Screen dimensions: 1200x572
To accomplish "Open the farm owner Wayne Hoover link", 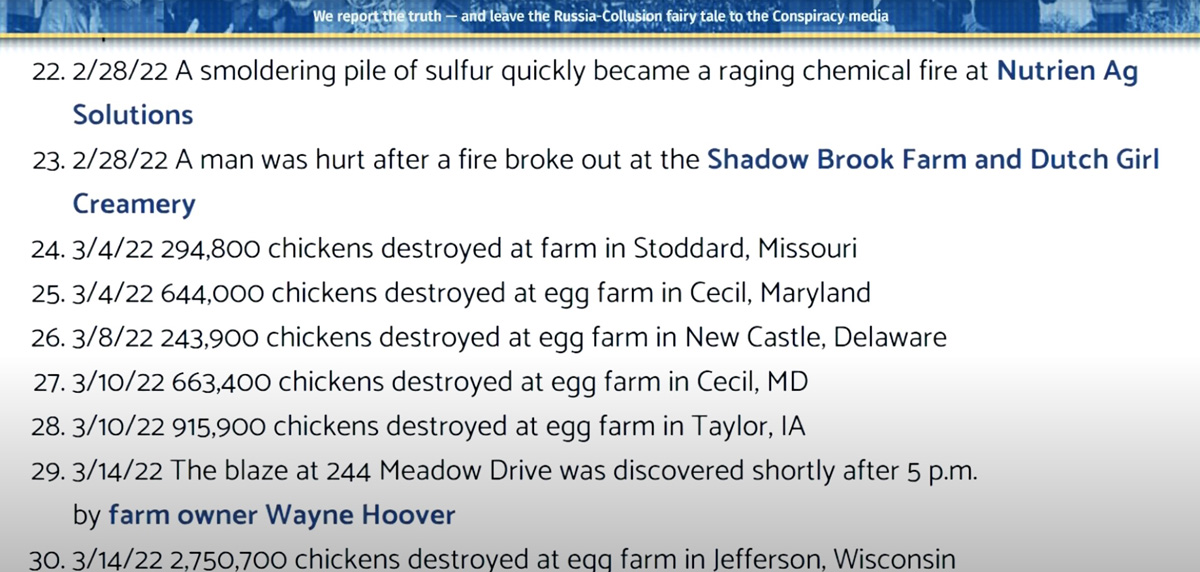I will (282, 516).
